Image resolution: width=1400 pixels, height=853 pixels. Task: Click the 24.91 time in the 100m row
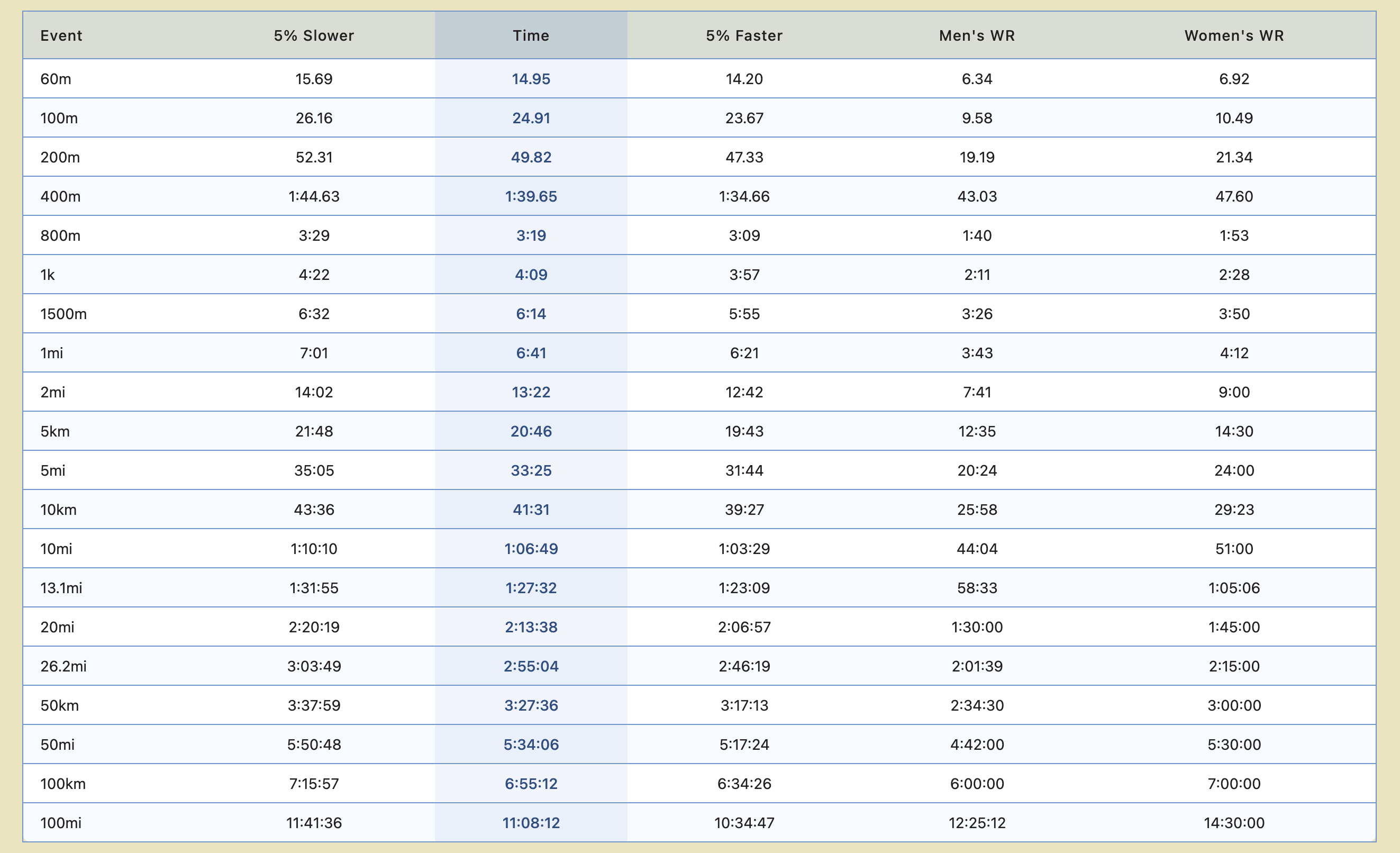(x=531, y=118)
